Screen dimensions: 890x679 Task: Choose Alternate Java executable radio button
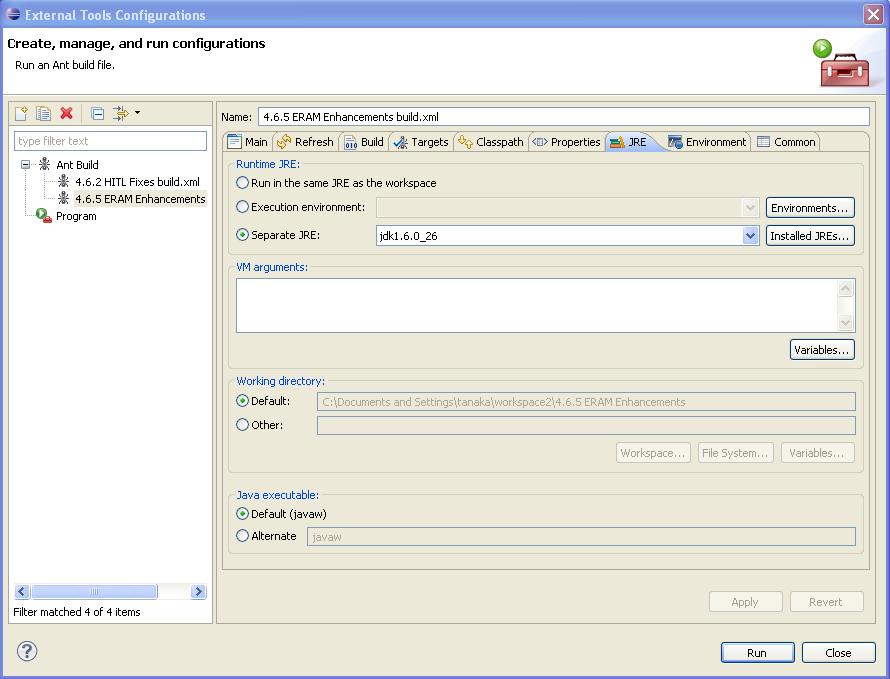[x=242, y=536]
